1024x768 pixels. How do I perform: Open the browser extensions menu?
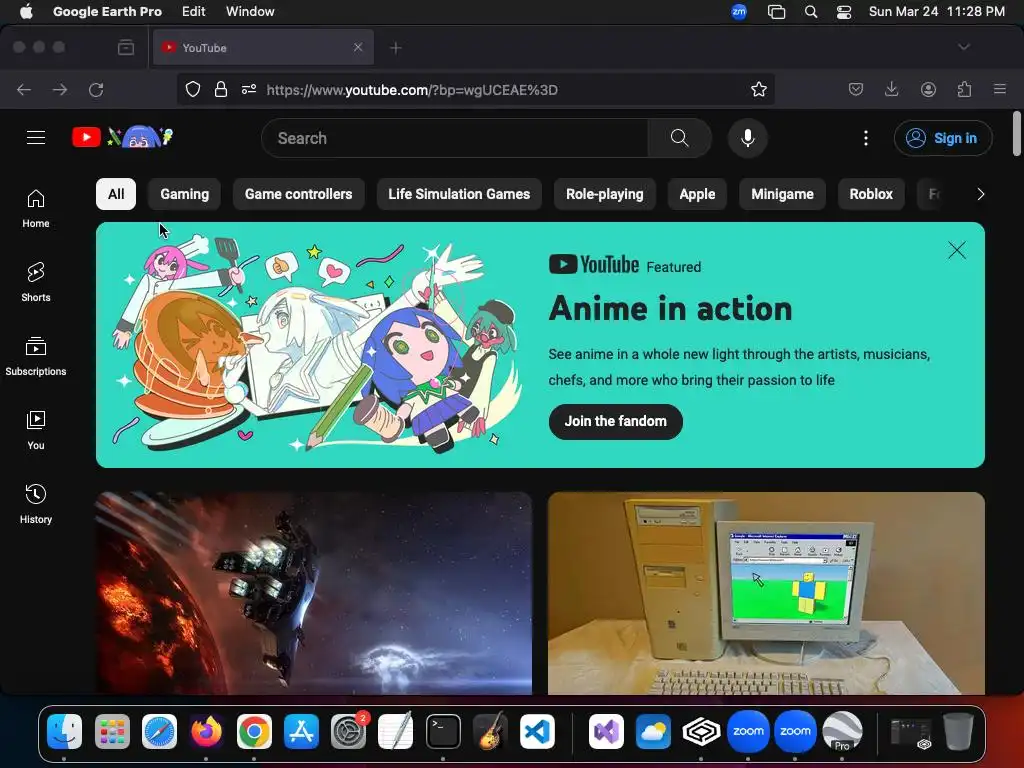pyautogui.click(x=964, y=89)
